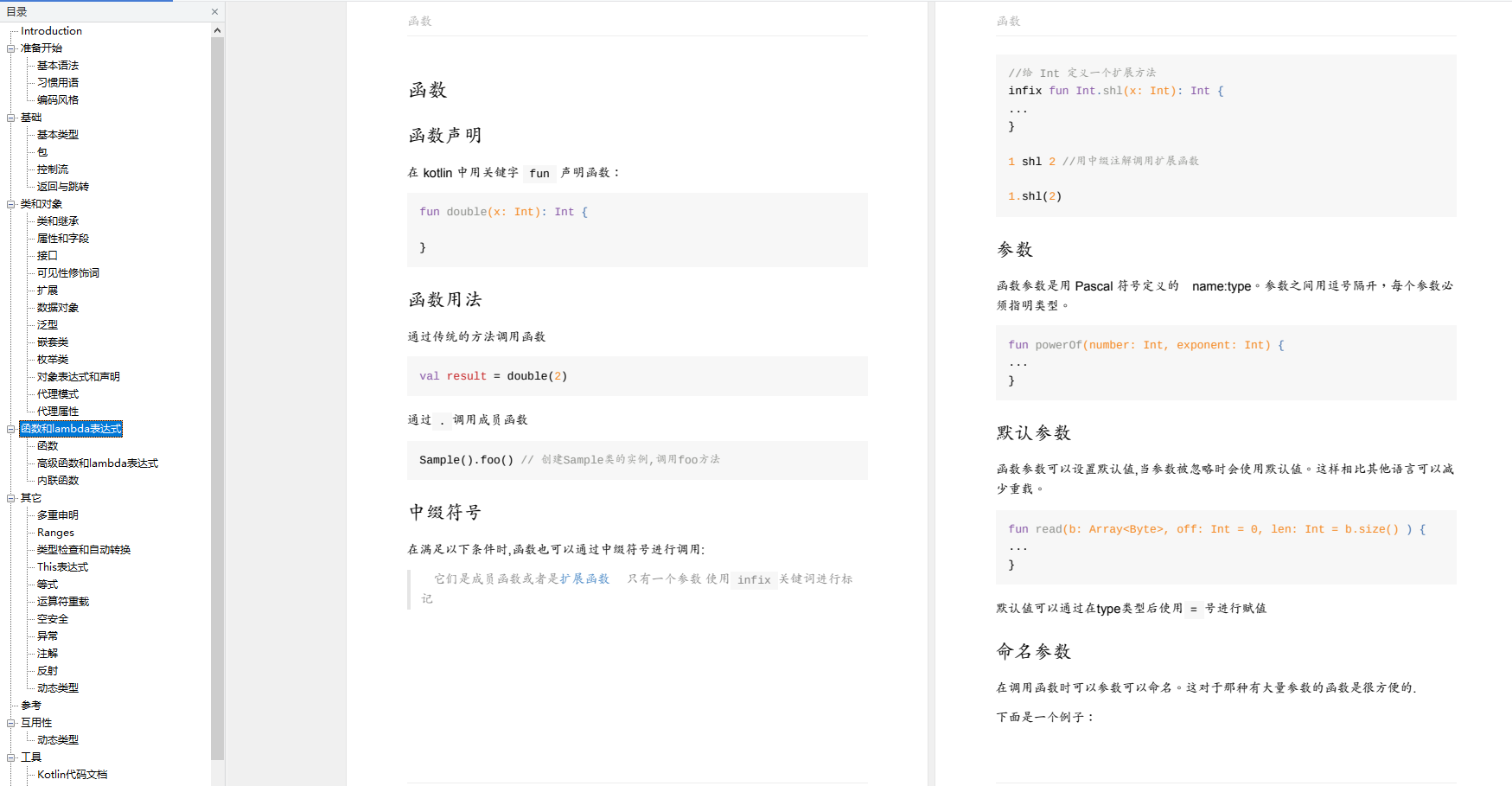Collapse the 互用性 tree node
This screenshot has height=786, width=1512.
tap(11, 723)
